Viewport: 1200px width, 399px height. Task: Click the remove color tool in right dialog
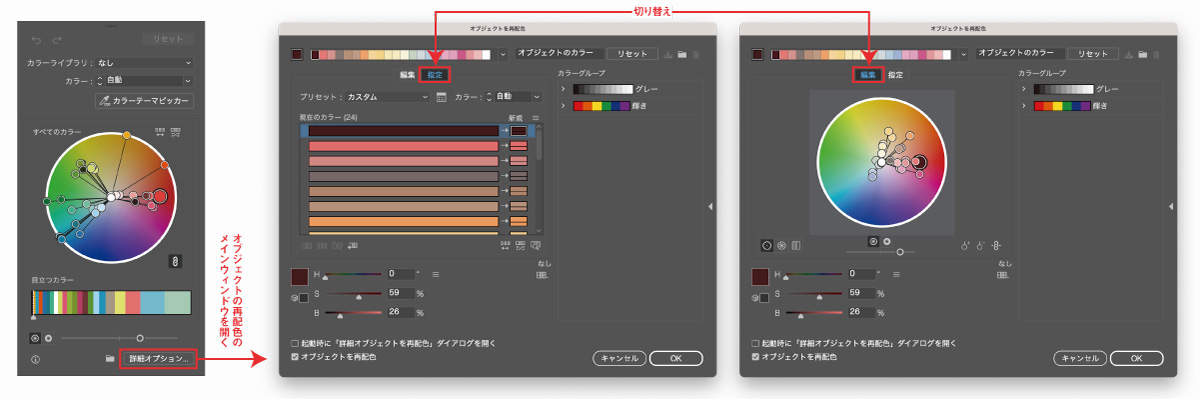981,244
